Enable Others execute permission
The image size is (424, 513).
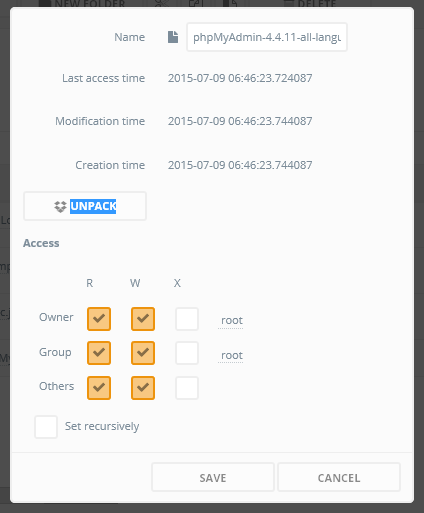click(187, 388)
